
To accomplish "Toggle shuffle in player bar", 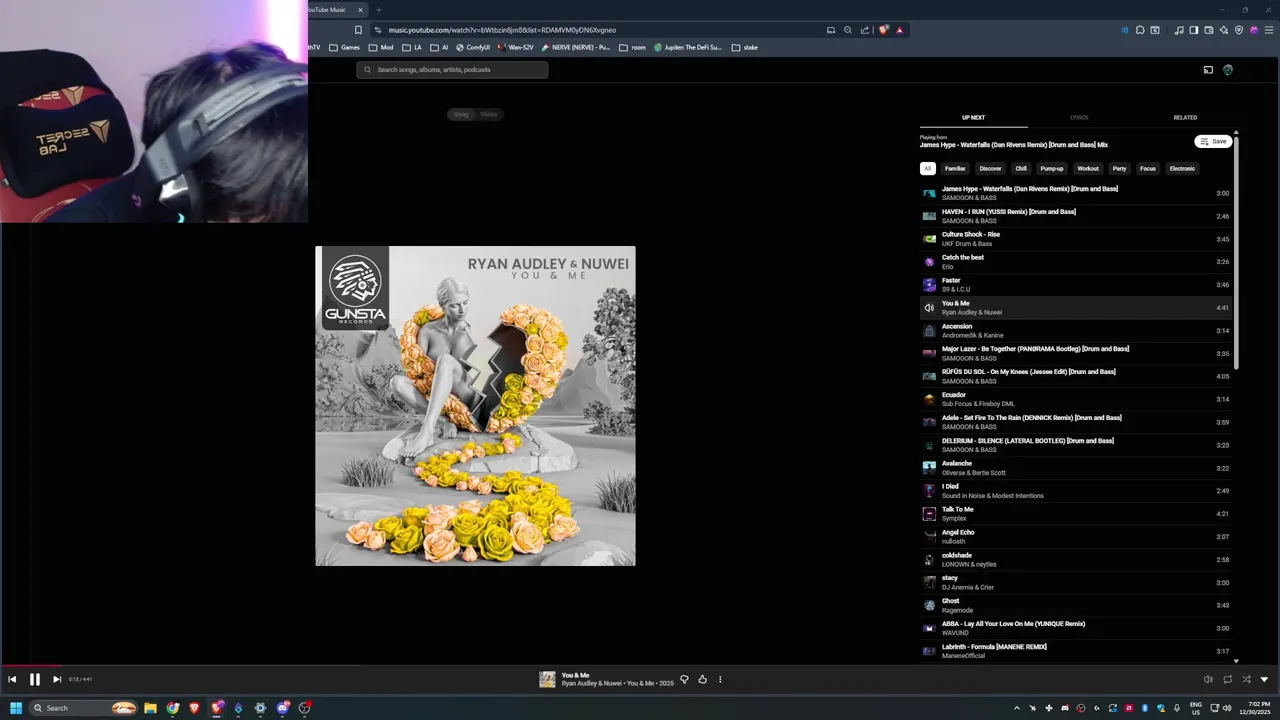I will click(x=1246, y=679).
